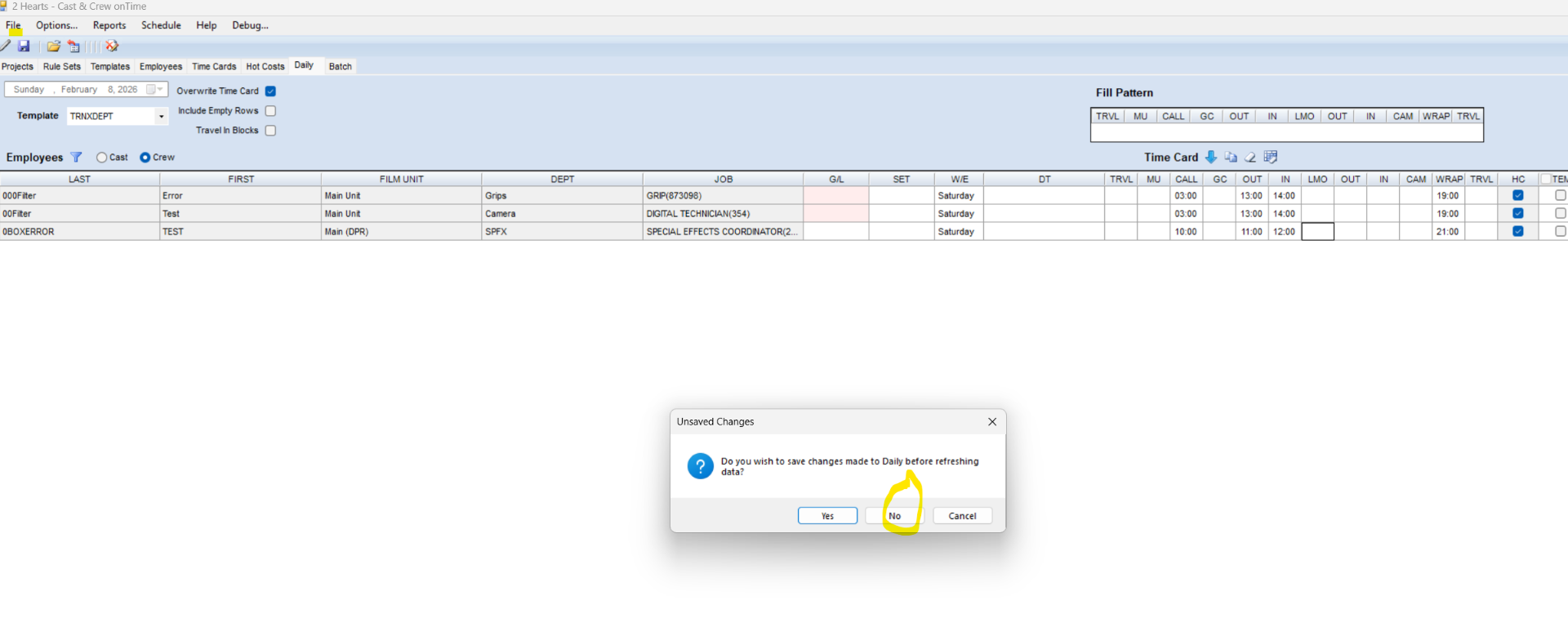Click the 21:00 WRAP time cell
This screenshot has width=1568, height=618.
[x=1449, y=232]
